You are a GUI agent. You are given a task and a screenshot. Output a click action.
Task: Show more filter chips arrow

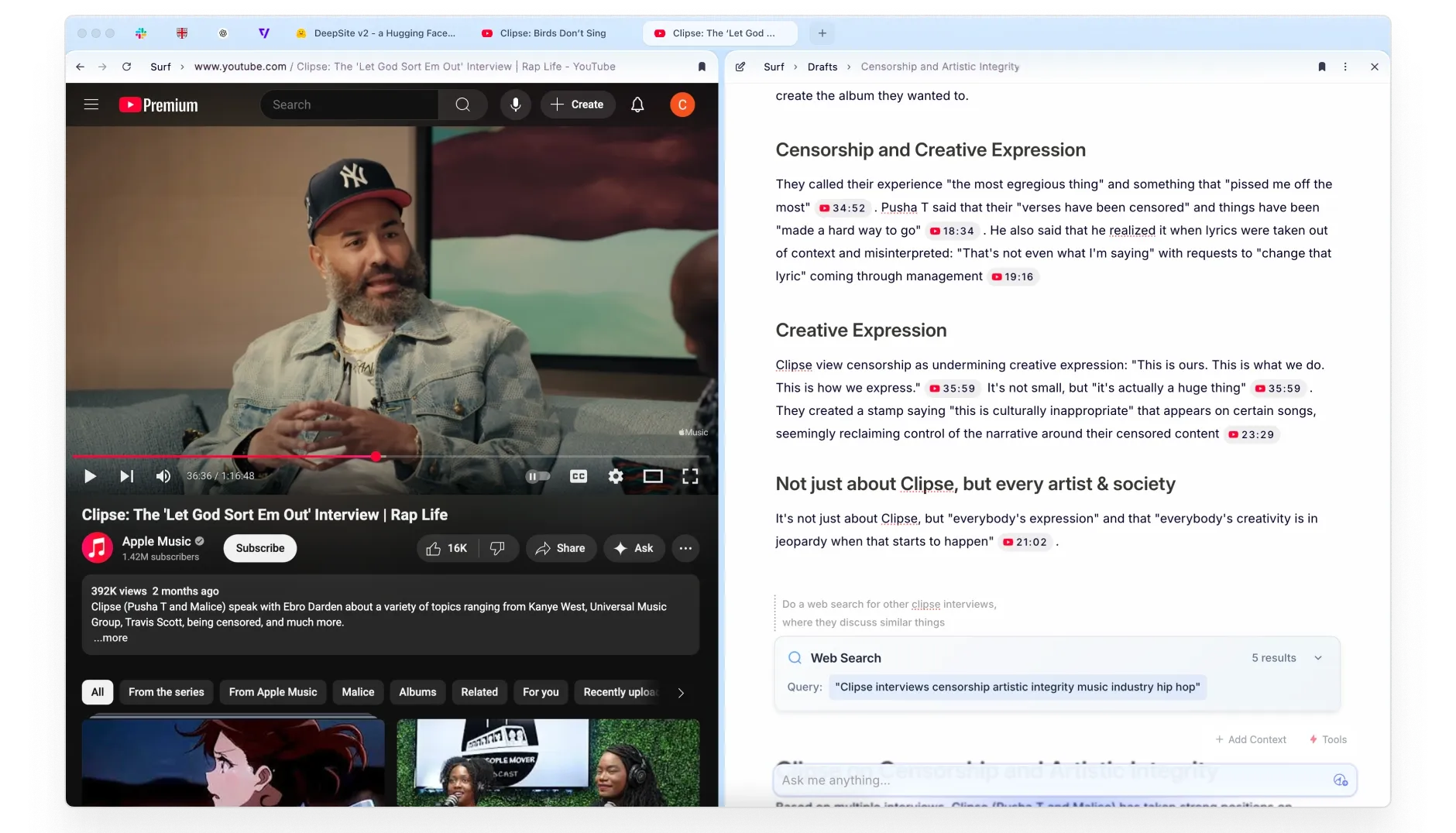[681, 693]
